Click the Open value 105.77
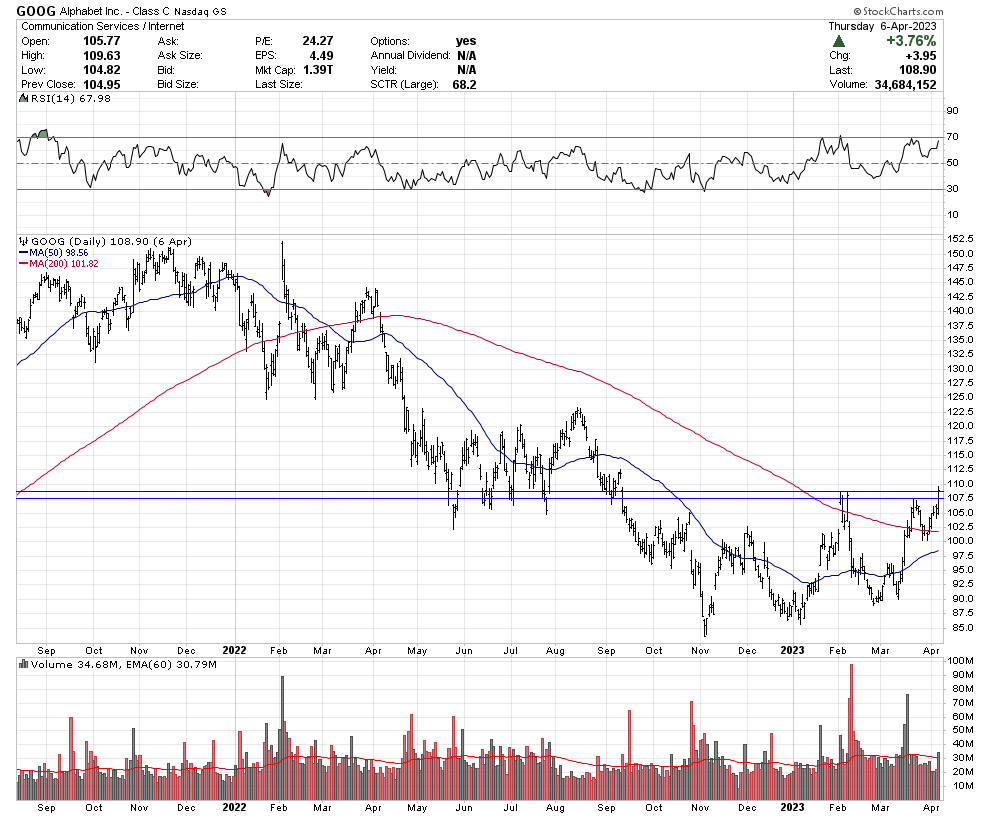The width and height of the screenshot is (990, 817). [x=102, y=41]
